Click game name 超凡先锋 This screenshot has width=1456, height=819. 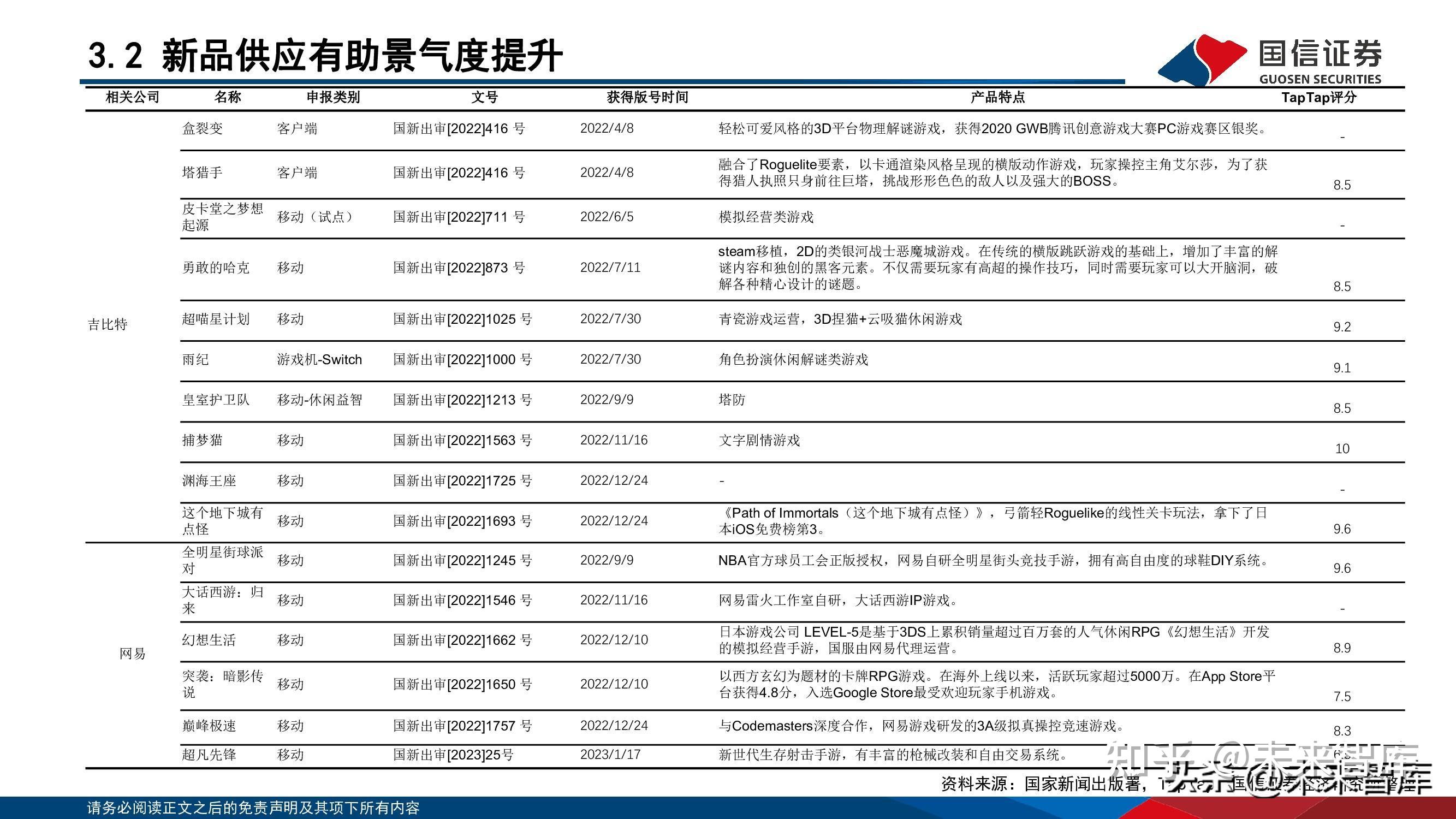(x=209, y=755)
